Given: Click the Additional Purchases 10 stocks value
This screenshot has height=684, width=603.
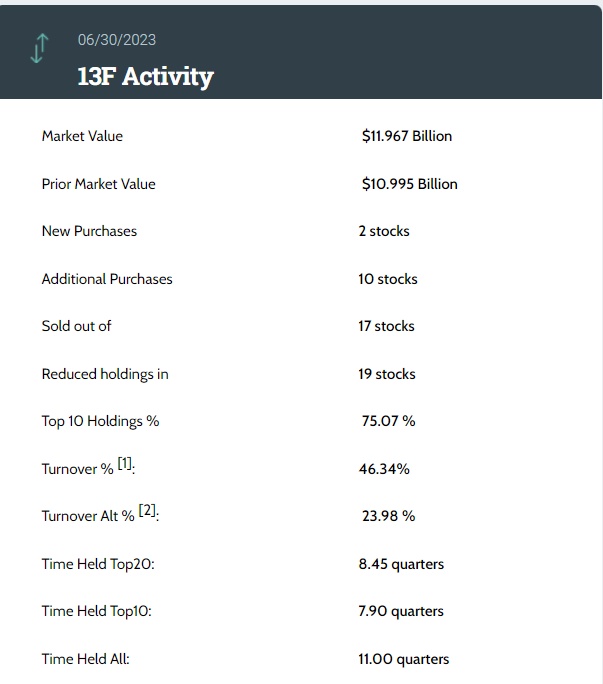Looking at the screenshot, I should click(x=388, y=279).
